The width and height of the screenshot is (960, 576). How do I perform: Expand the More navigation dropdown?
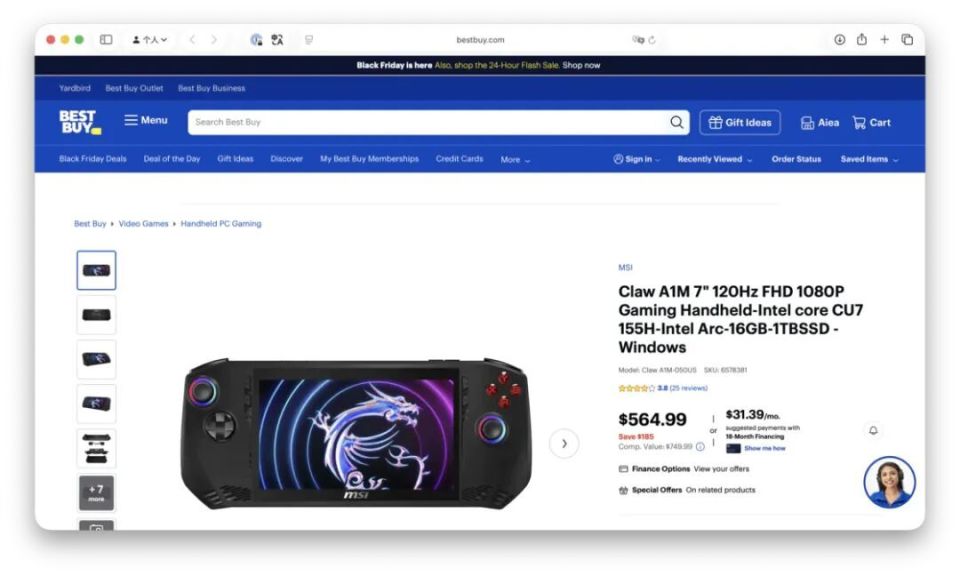point(515,160)
